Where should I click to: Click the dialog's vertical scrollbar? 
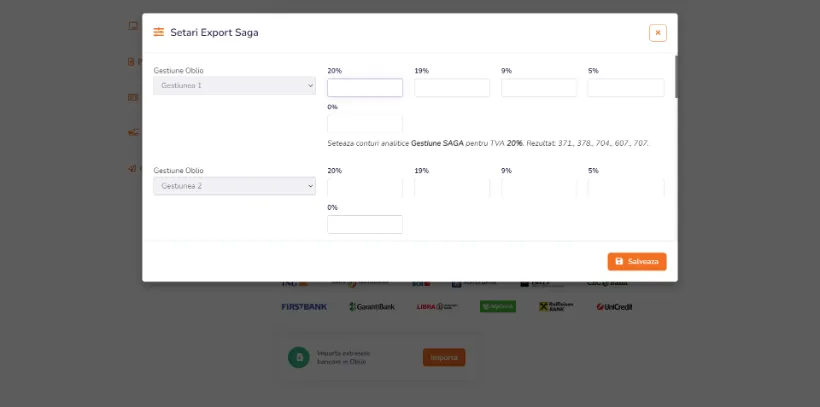coord(676,77)
